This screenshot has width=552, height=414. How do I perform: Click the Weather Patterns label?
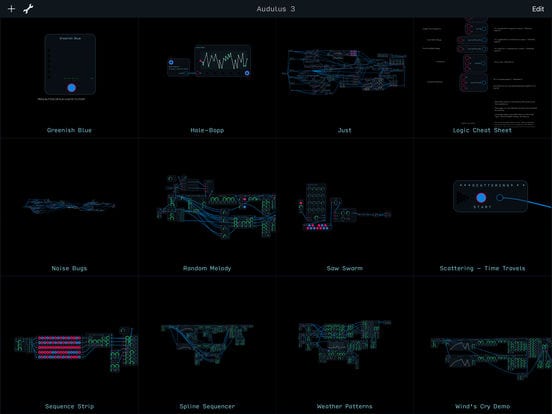[344, 406]
